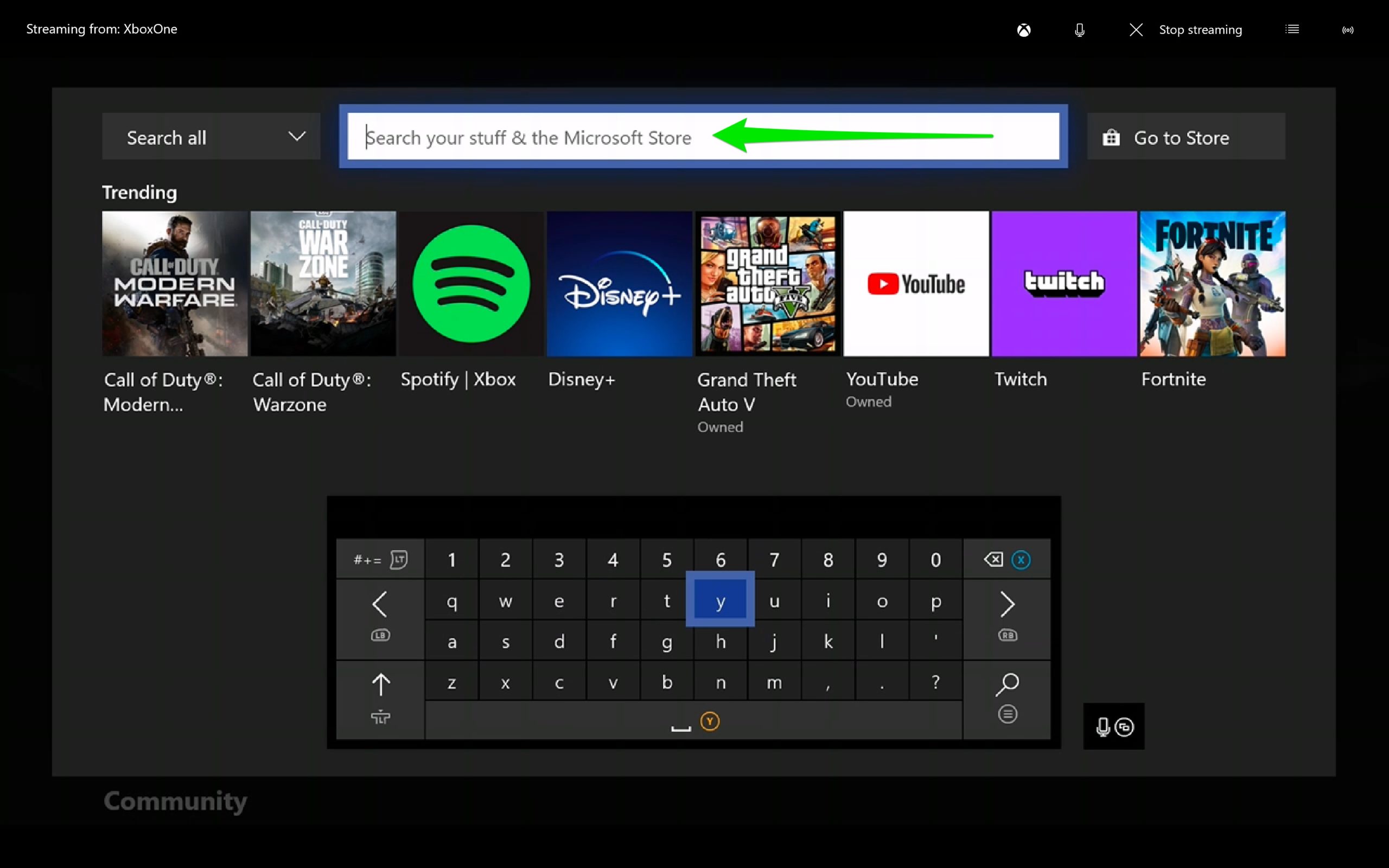Image resolution: width=1389 pixels, height=868 pixels.
Task: Open the Xbox guide icon in streaming bar
Action: click(1023, 30)
